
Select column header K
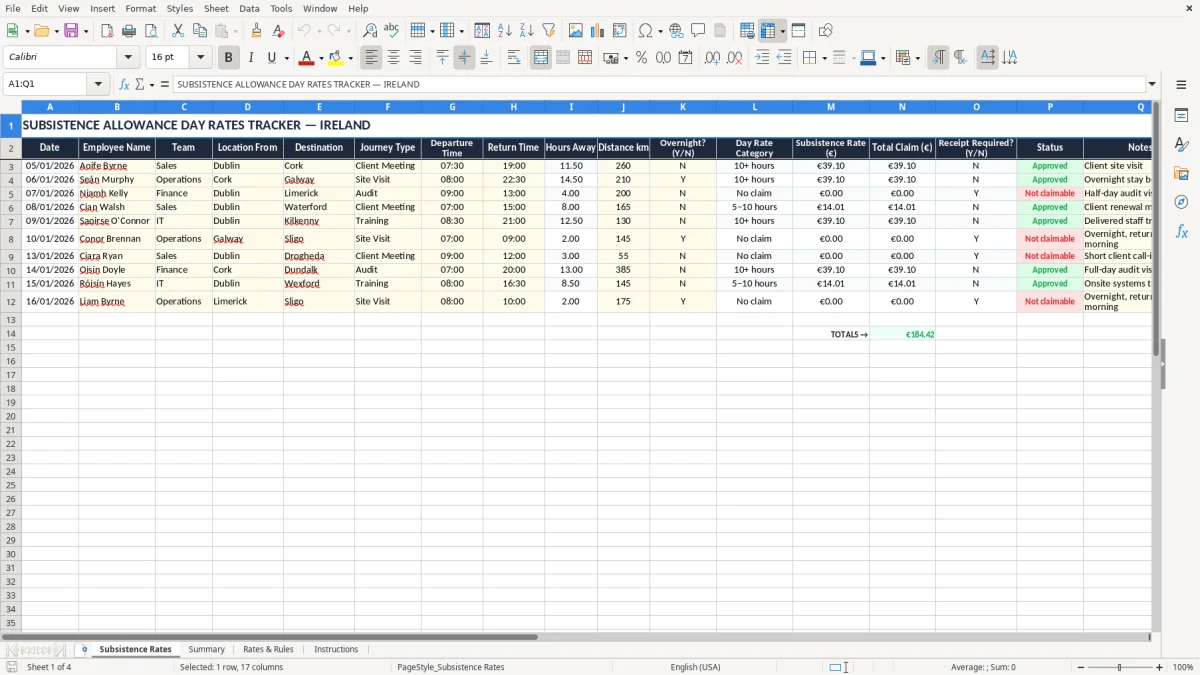(683, 106)
